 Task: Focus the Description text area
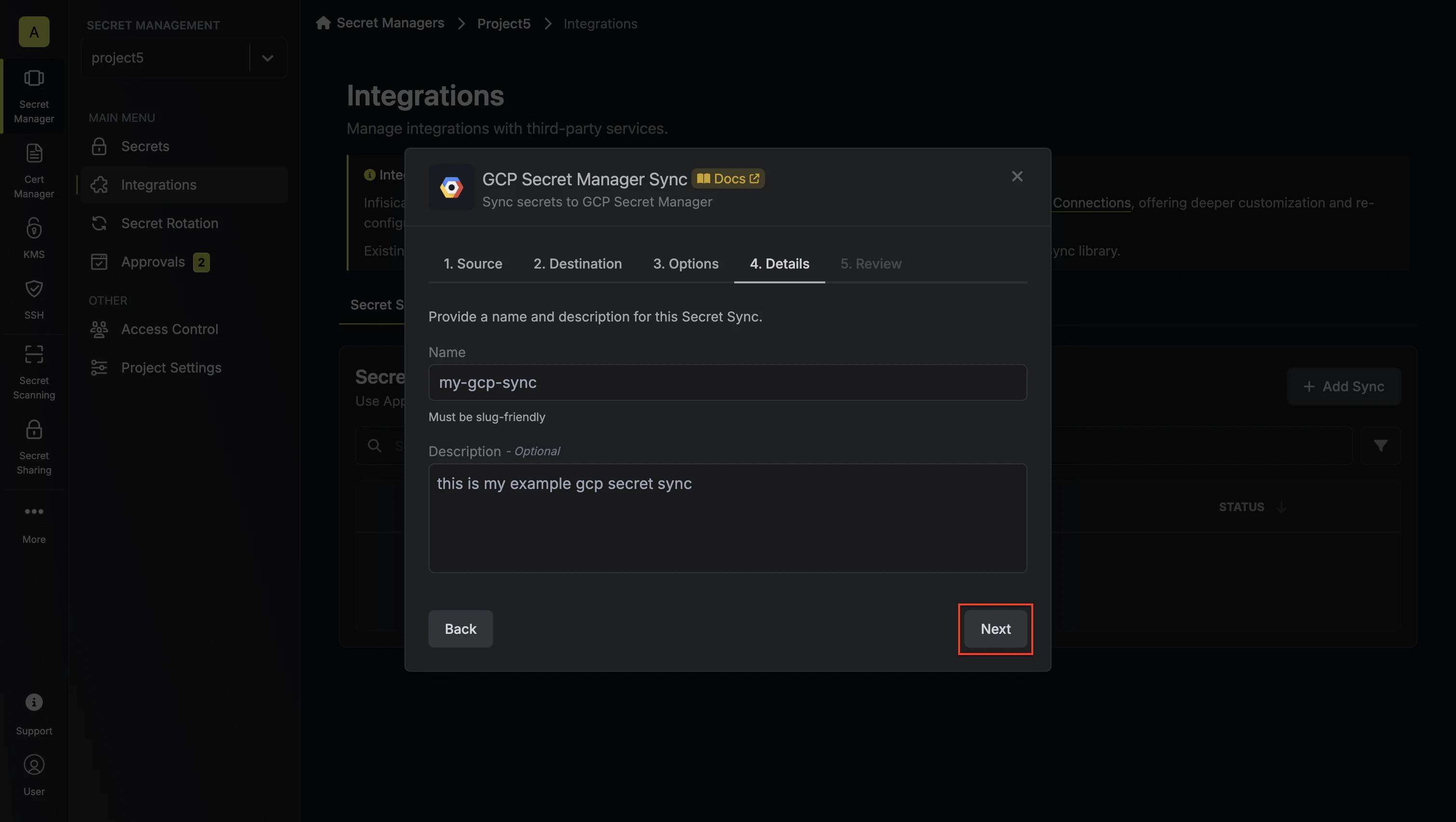pos(728,518)
